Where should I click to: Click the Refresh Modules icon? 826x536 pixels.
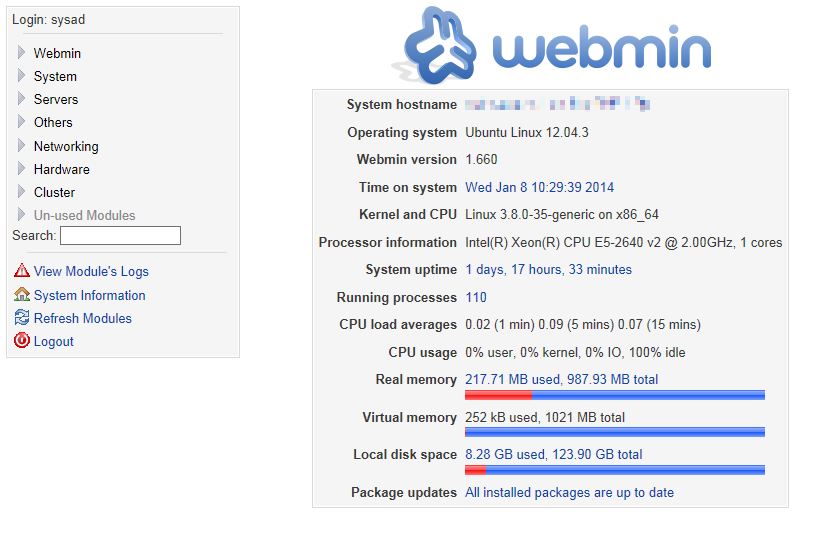tap(21, 318)
